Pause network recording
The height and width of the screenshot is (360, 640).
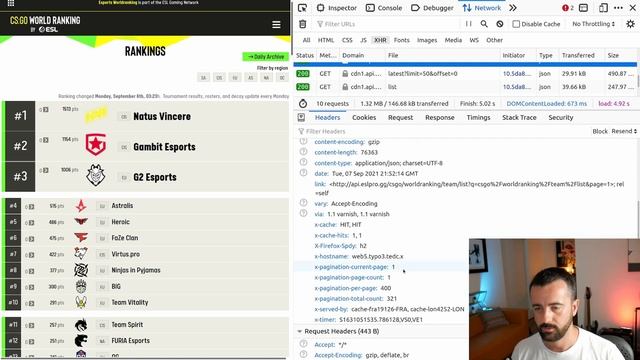[469, 24]
